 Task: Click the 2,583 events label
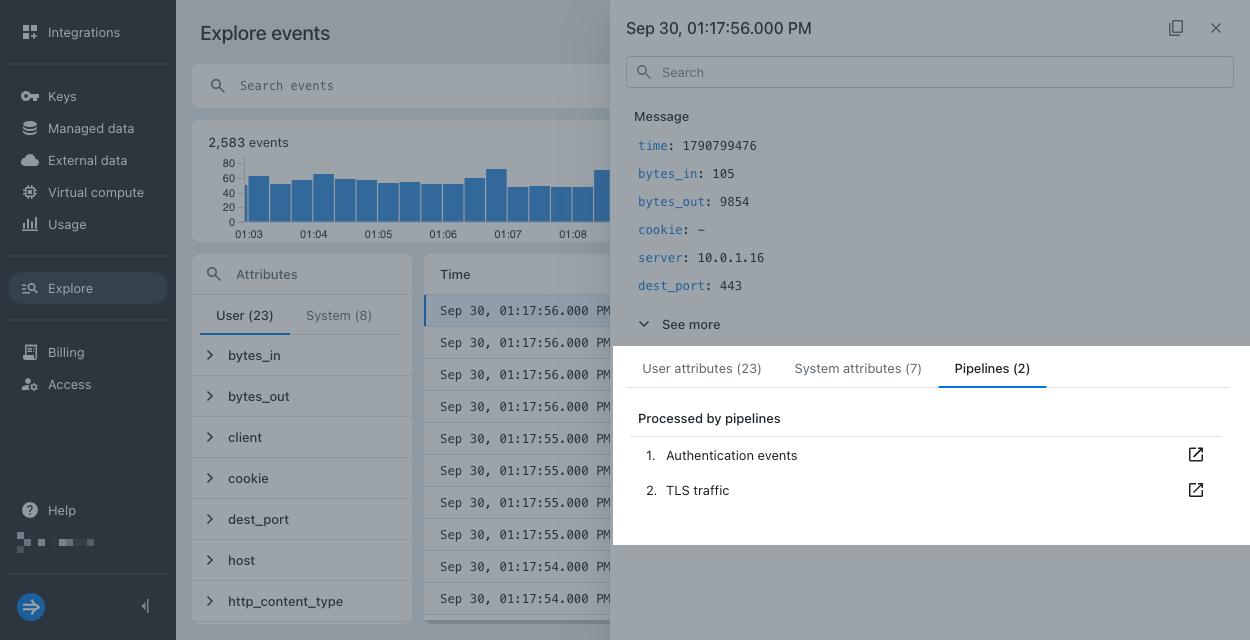pyautogui.click(x=248, y=143)
